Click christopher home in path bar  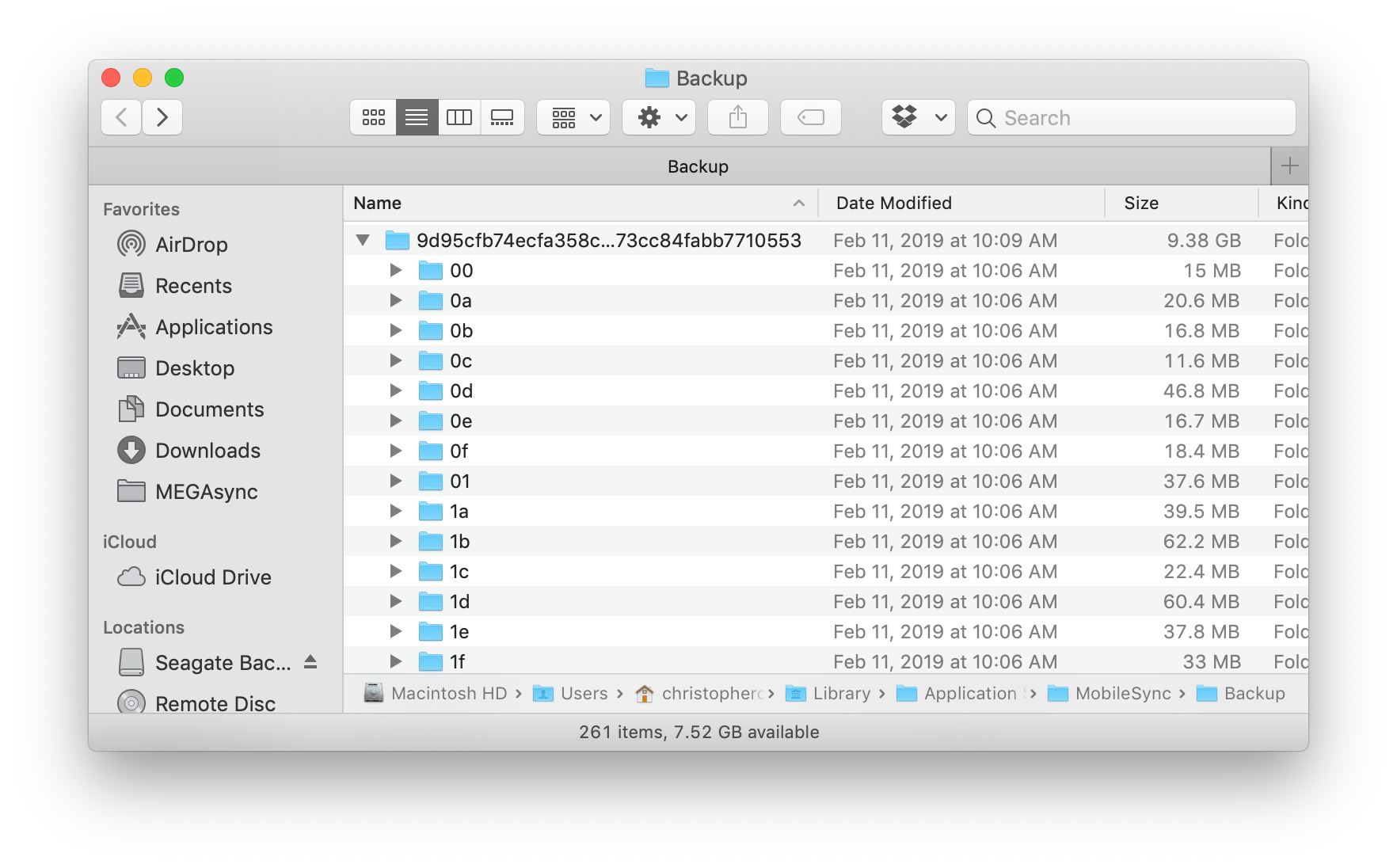tap(700, 693)
